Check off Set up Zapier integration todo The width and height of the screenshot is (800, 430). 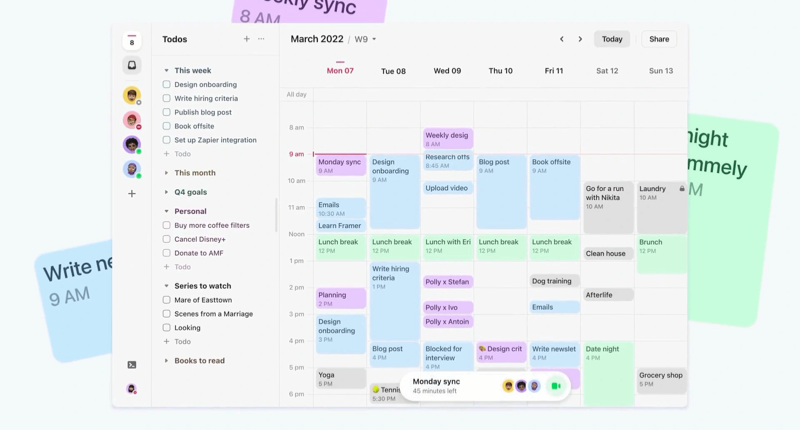[x=166, y=139]
